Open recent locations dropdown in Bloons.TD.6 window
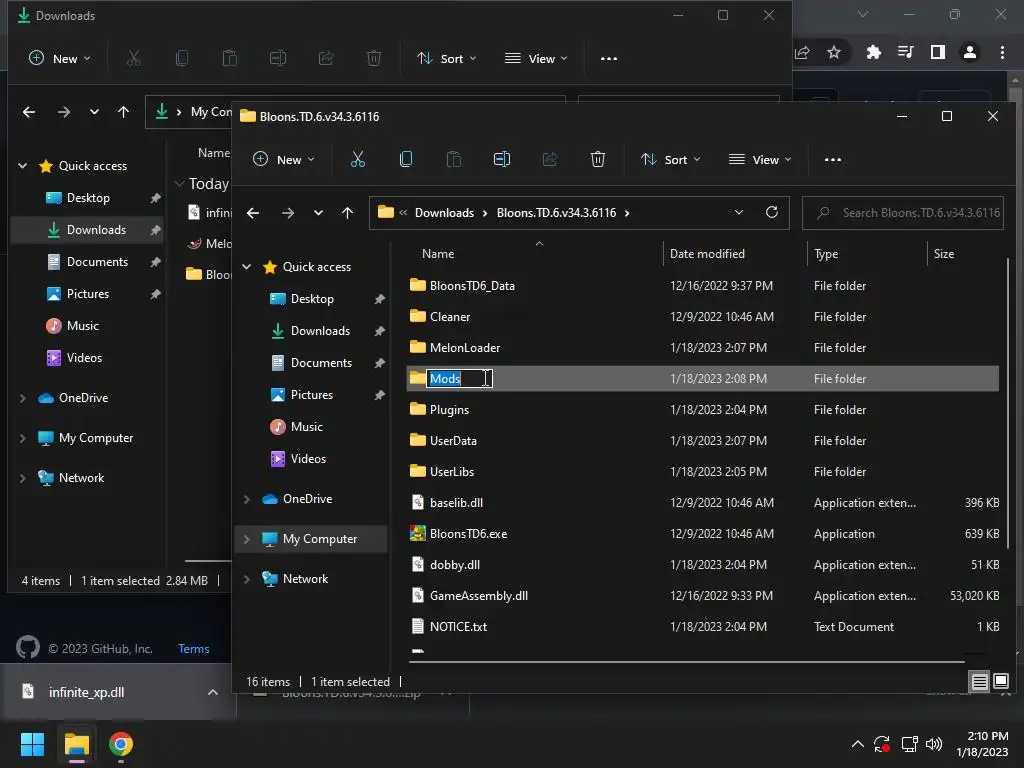This screenshot has height=768, width=1024. 318,213
